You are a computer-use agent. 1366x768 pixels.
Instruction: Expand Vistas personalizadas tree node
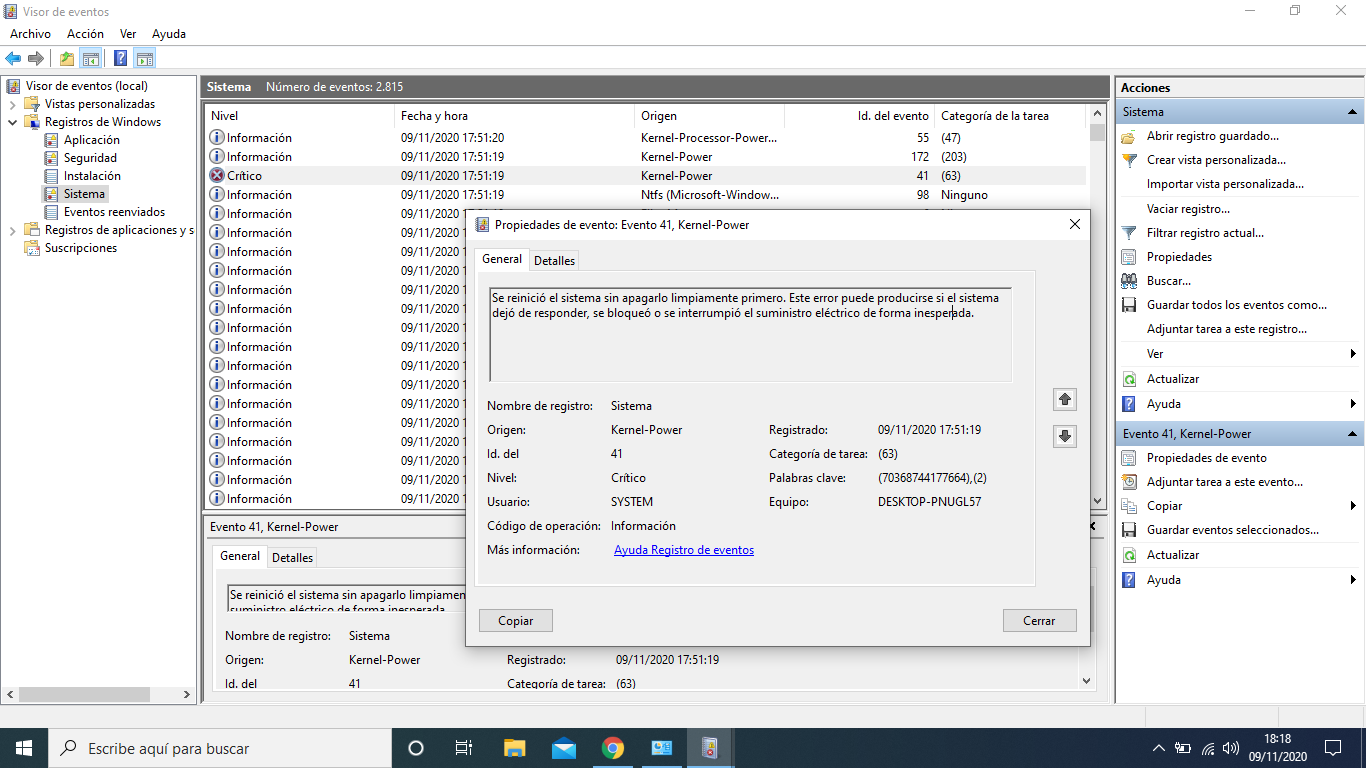12,104
